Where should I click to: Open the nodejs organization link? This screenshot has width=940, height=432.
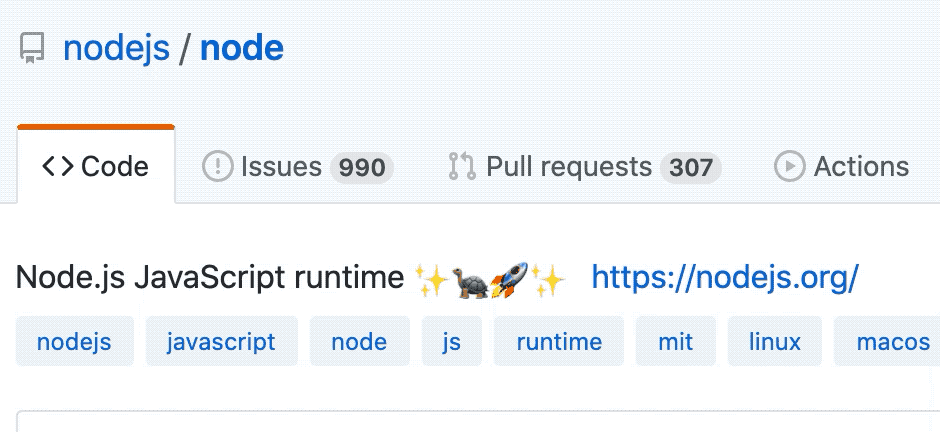pyautogui.click(x=116, y=48)
